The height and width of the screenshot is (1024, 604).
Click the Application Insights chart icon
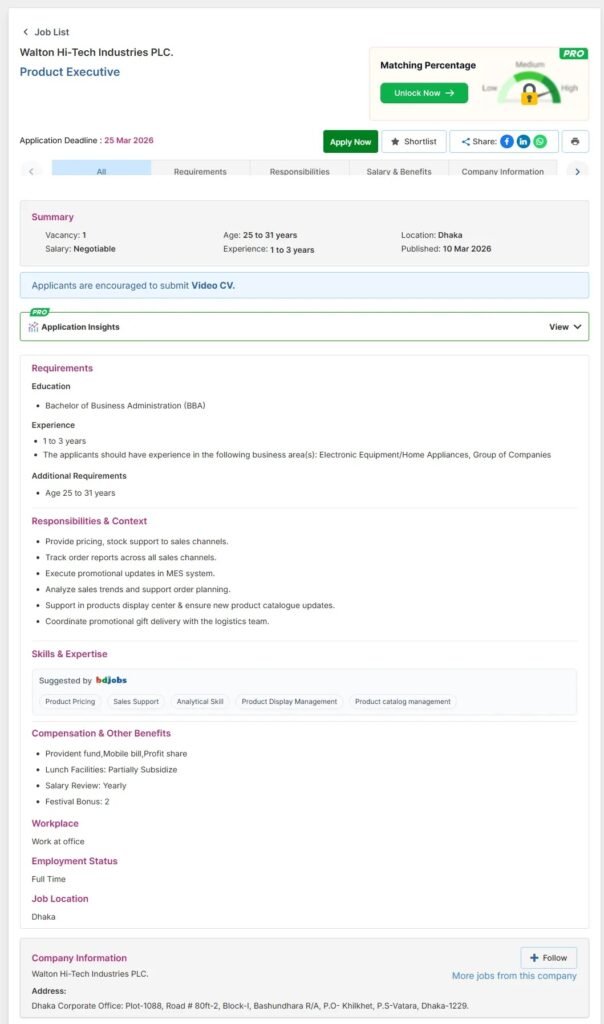(x=33, y=327)
